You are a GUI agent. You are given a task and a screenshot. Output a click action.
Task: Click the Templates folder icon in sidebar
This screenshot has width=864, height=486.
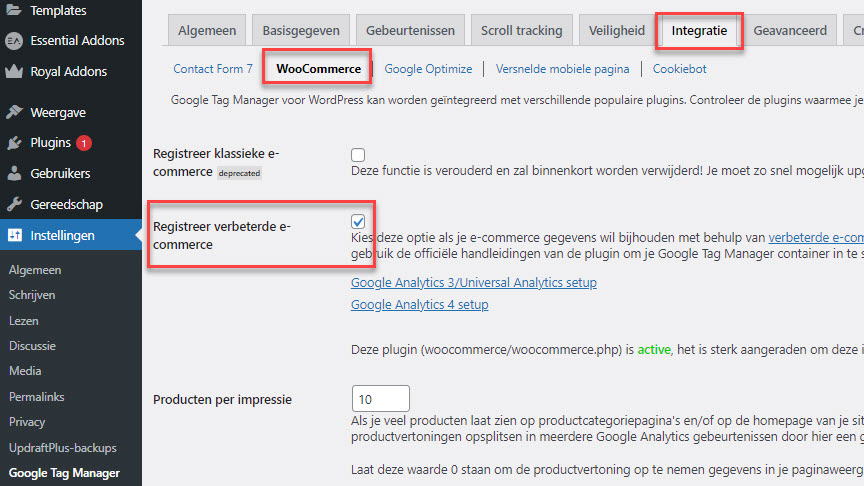[x=14, y=10]
